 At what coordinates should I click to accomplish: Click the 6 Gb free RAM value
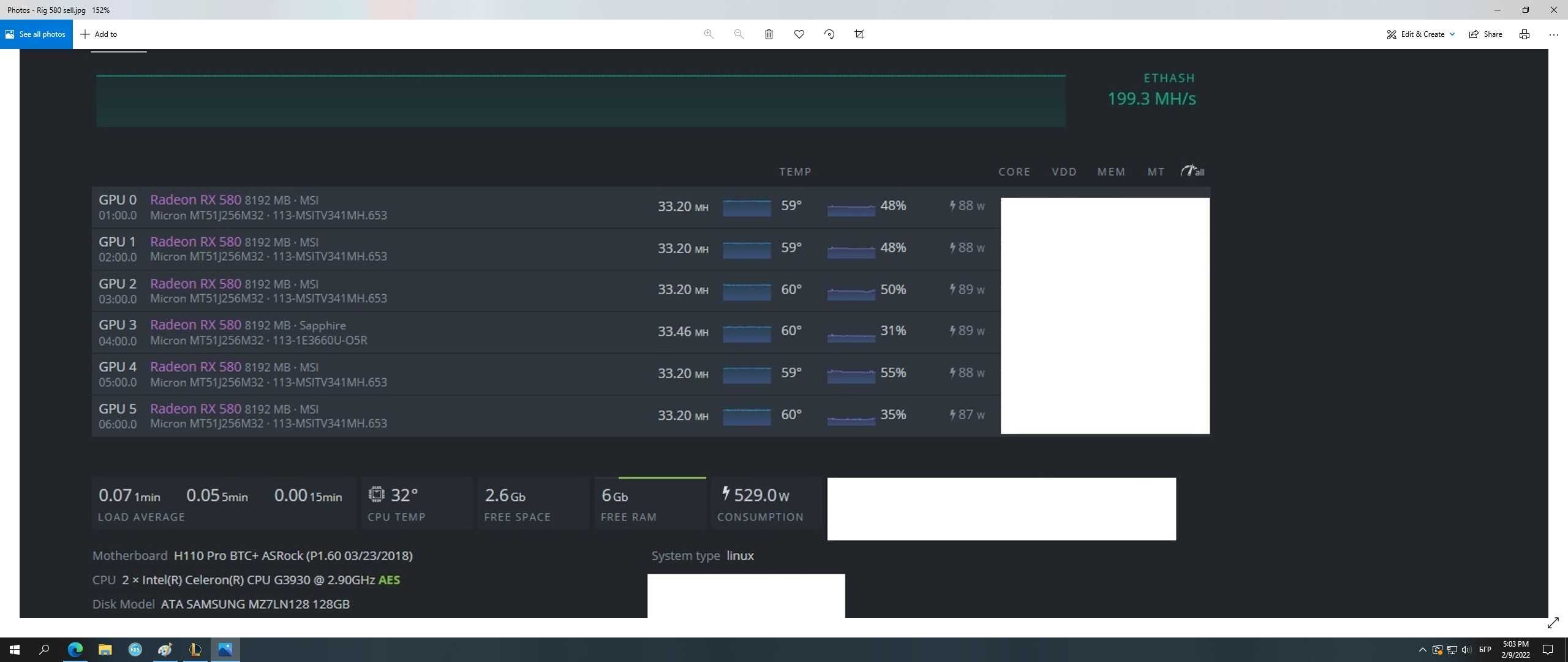click(x=614, y=495)
